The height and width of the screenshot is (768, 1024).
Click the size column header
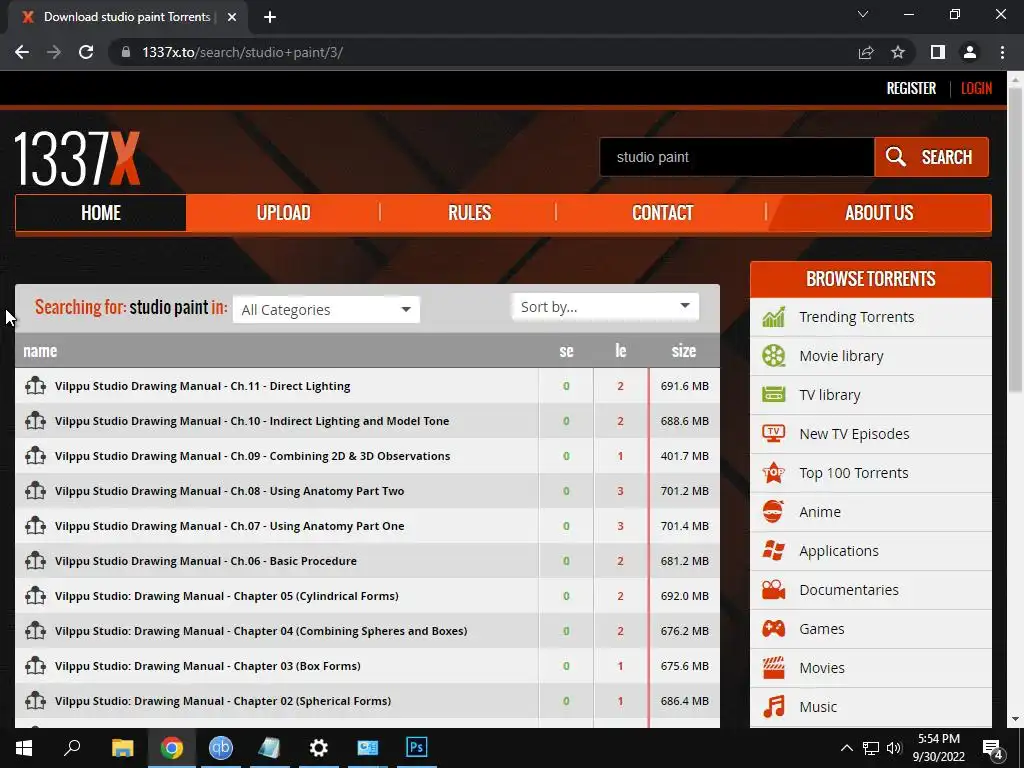click(684, 351)
